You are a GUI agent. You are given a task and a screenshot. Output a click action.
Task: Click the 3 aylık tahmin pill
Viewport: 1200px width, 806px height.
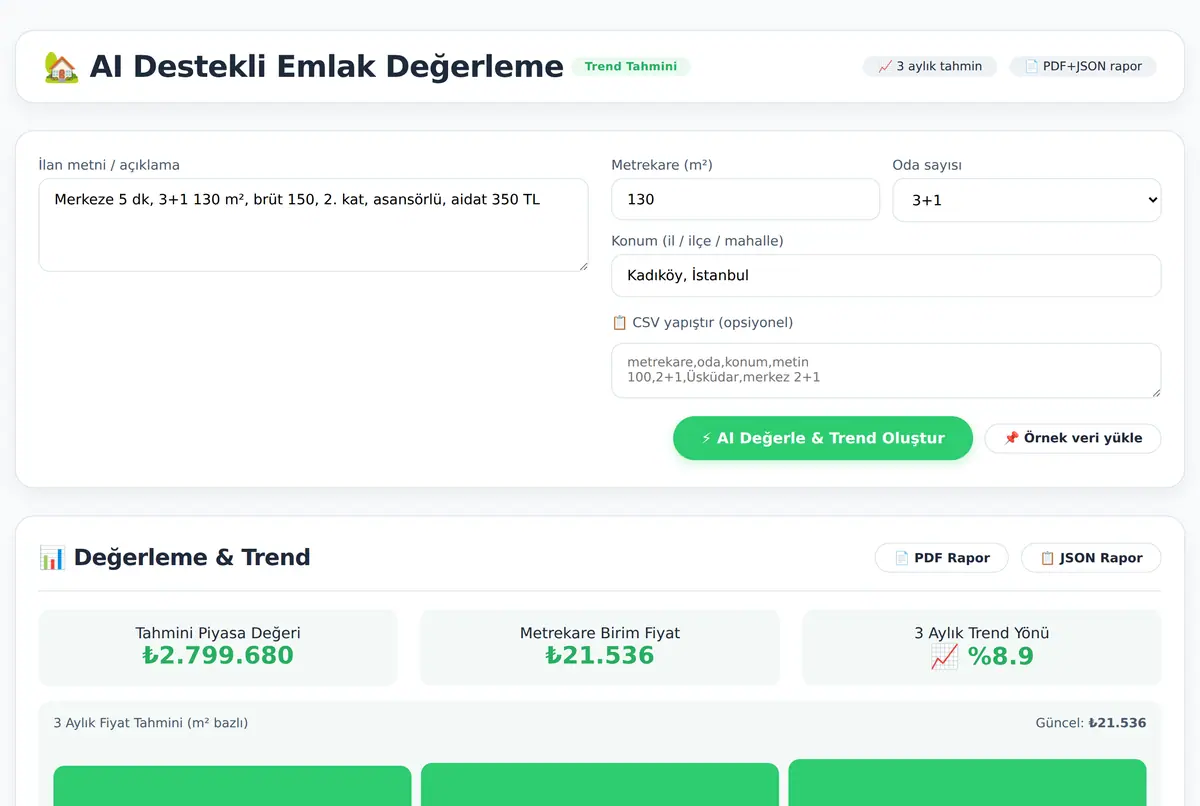(930, 66)
